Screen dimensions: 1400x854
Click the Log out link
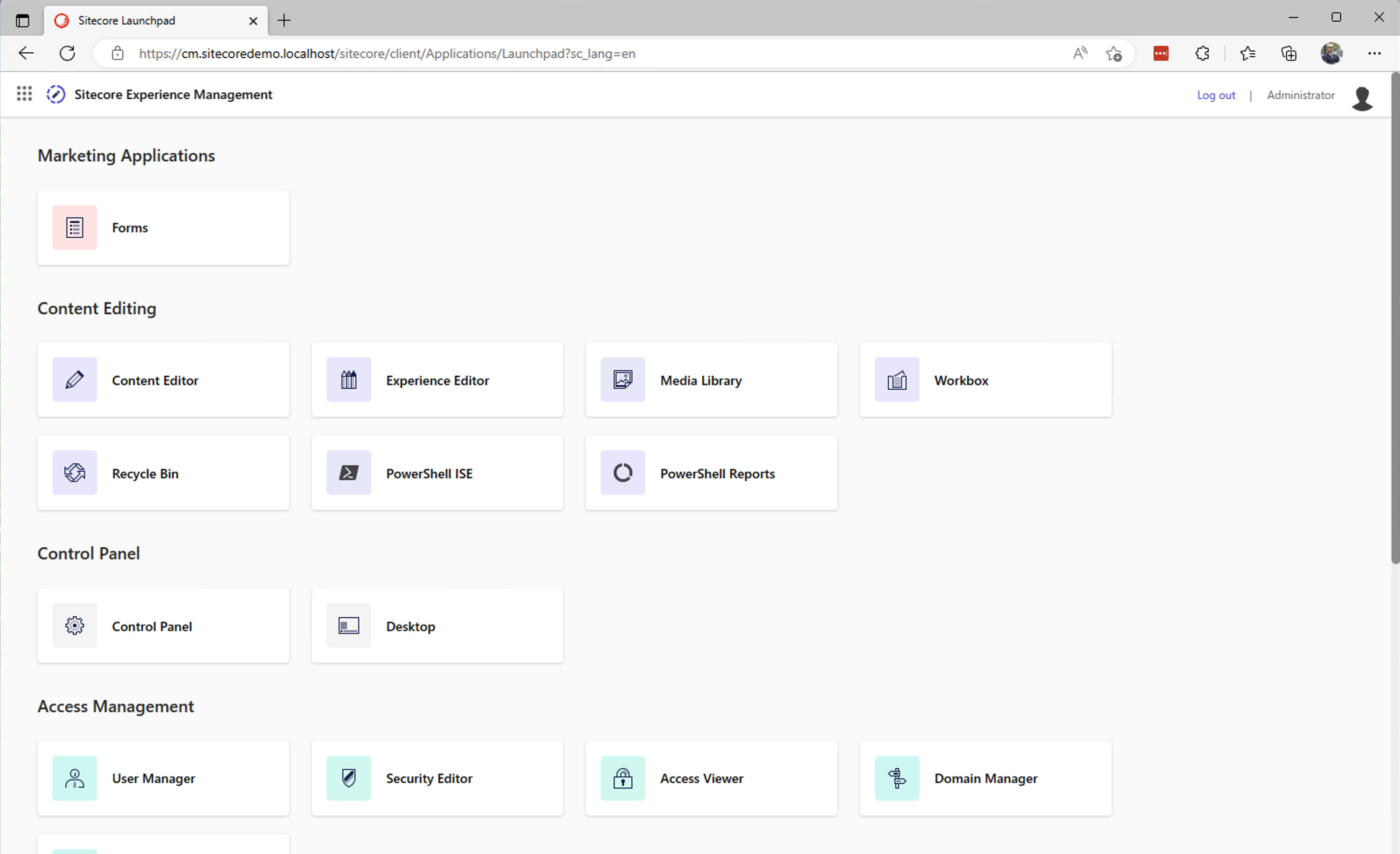(1216, 95)
